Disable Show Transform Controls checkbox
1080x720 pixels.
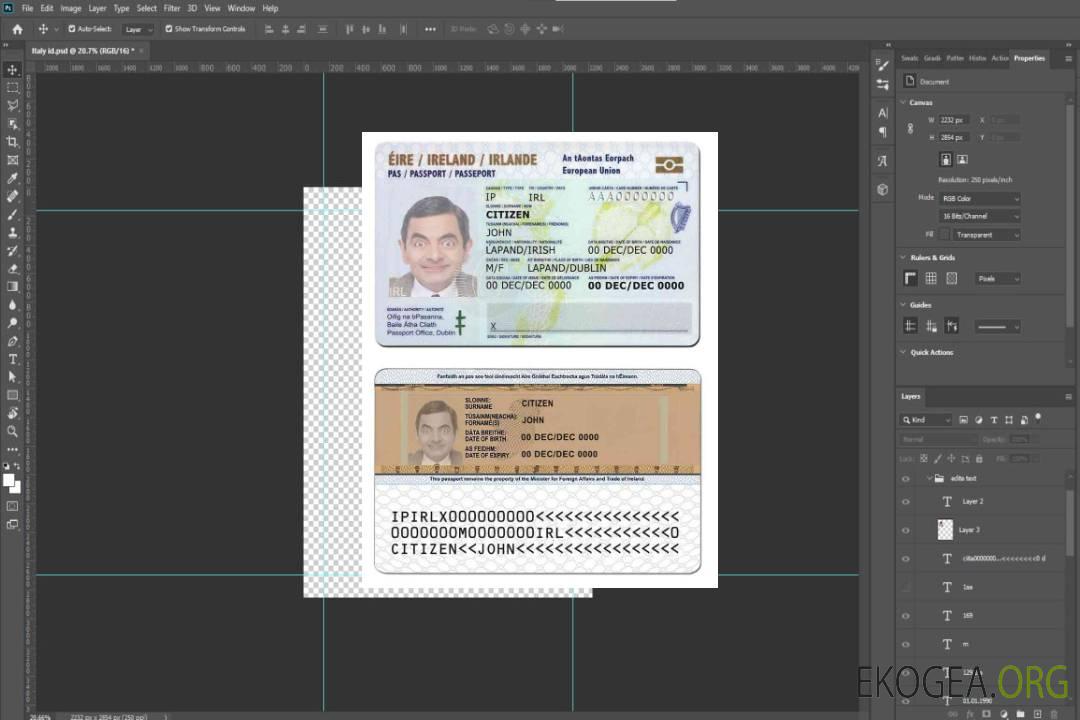169,29
